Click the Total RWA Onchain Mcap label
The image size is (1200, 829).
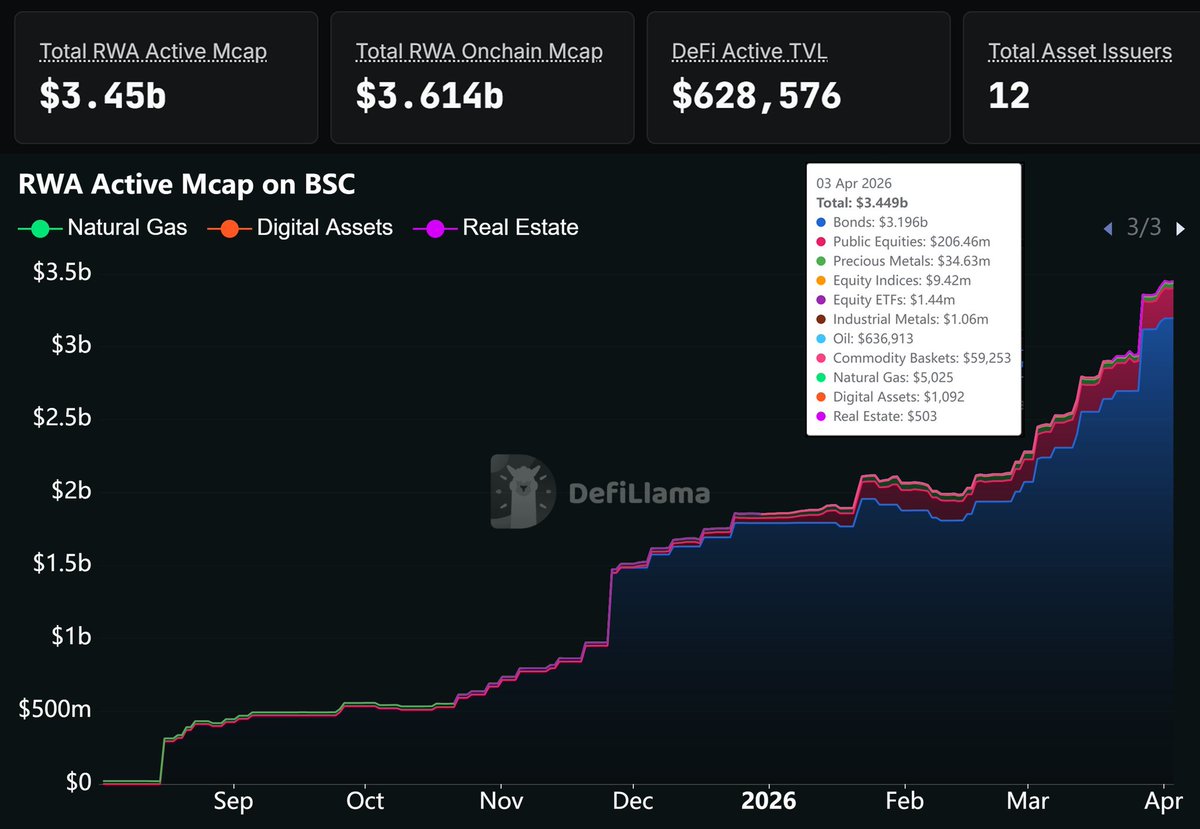(x=481, y=51)
